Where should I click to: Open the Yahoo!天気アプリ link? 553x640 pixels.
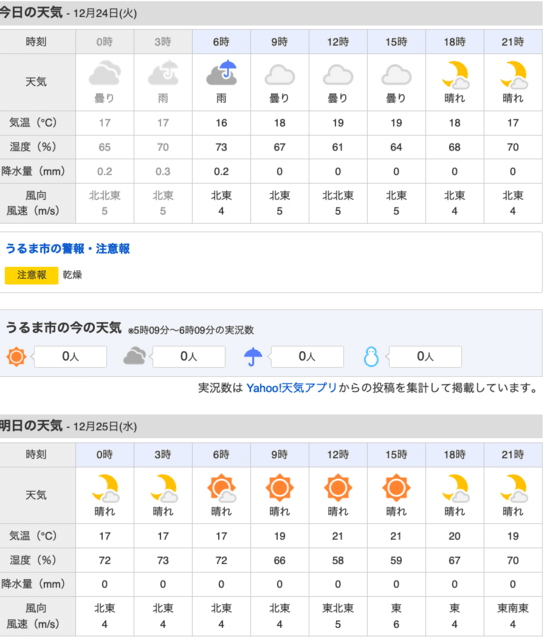click(x=292, y=388)
